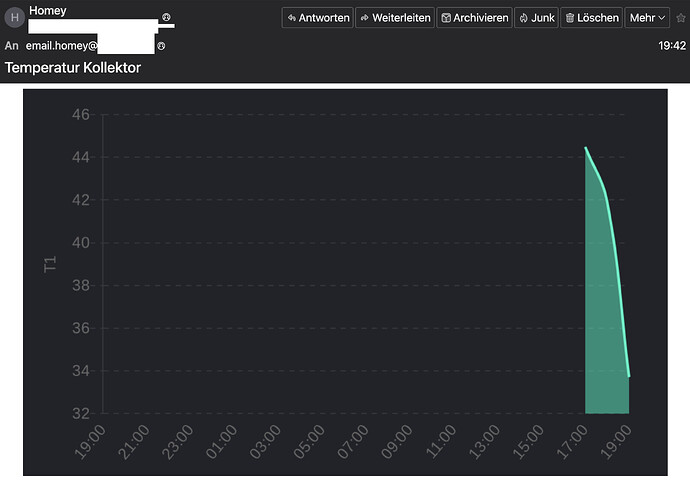Click contact icon next to recipient address

point(161,46)
